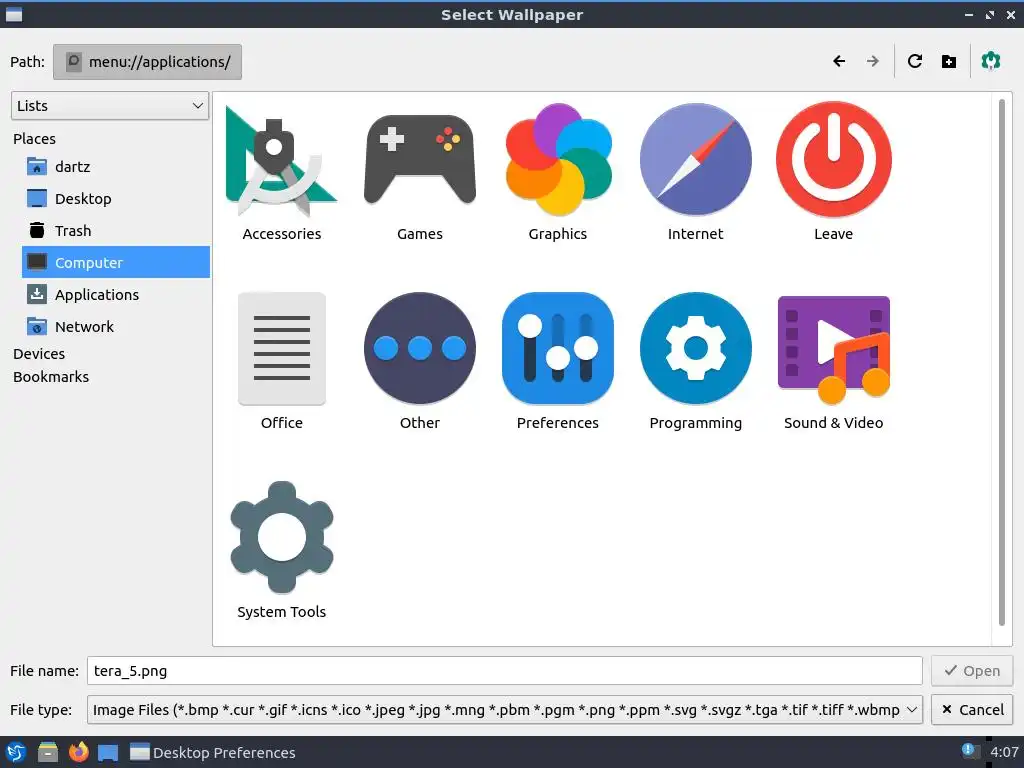Open the System Tools gear icon

click(x=281, y=537)
